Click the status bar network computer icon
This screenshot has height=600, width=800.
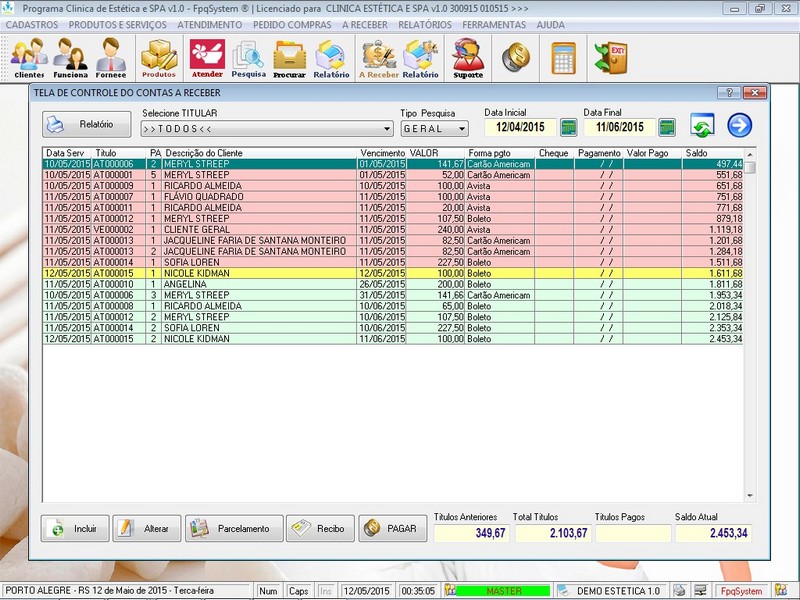click(701, 590)
